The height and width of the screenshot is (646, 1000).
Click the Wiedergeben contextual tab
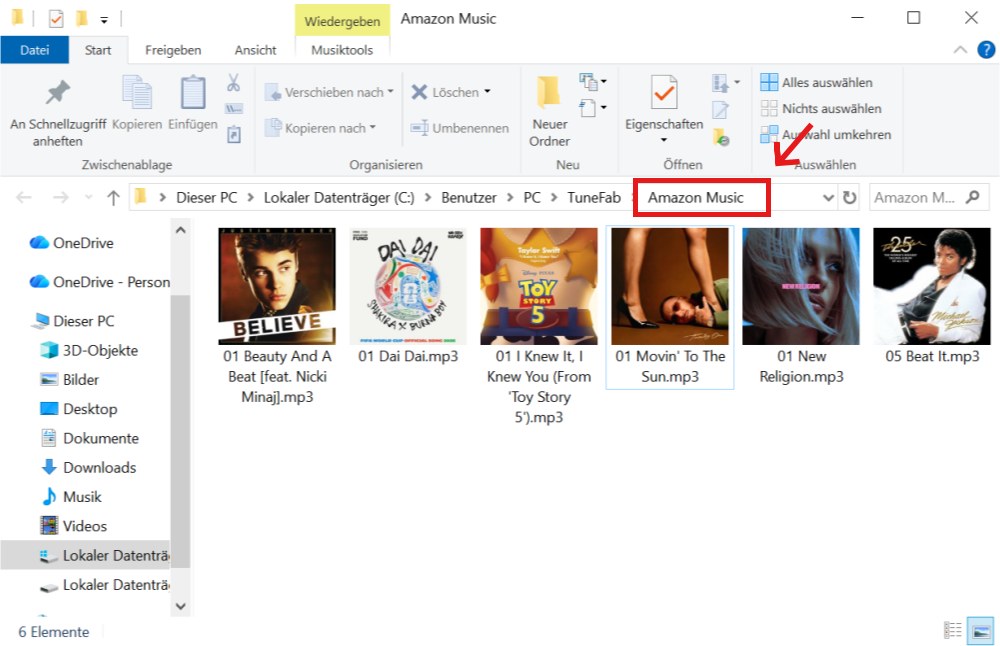(342, 21)
